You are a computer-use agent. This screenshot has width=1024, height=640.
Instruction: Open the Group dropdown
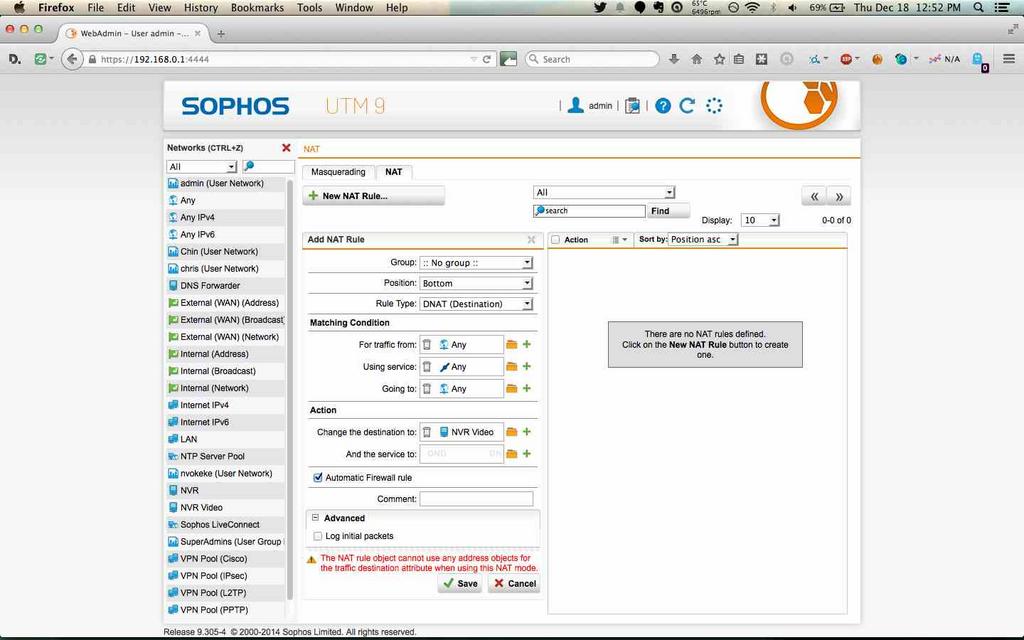476,263
